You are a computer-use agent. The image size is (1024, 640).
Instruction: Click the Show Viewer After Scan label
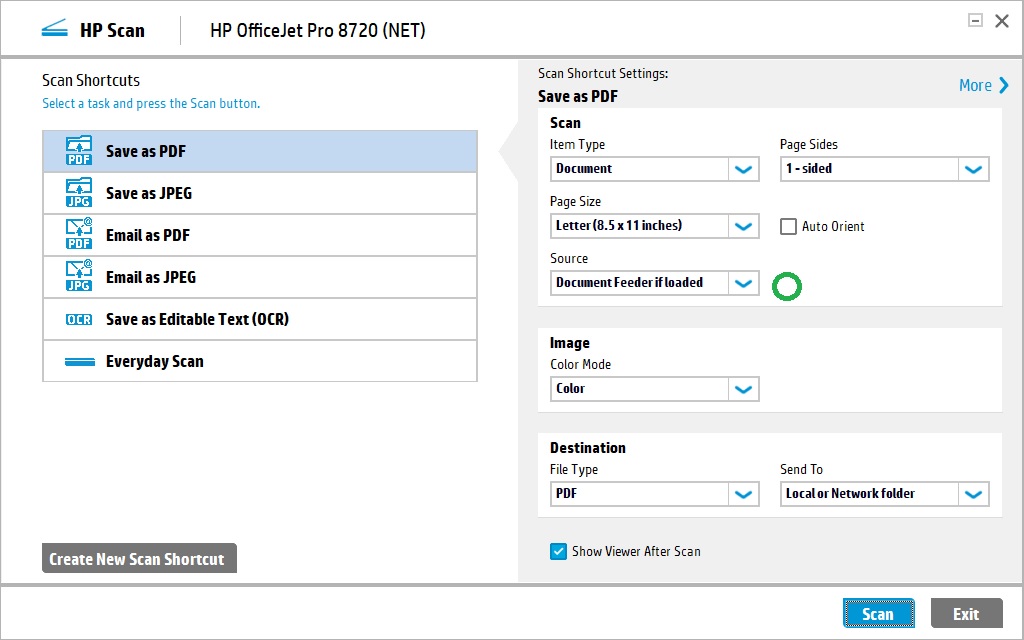click(636, 551)
